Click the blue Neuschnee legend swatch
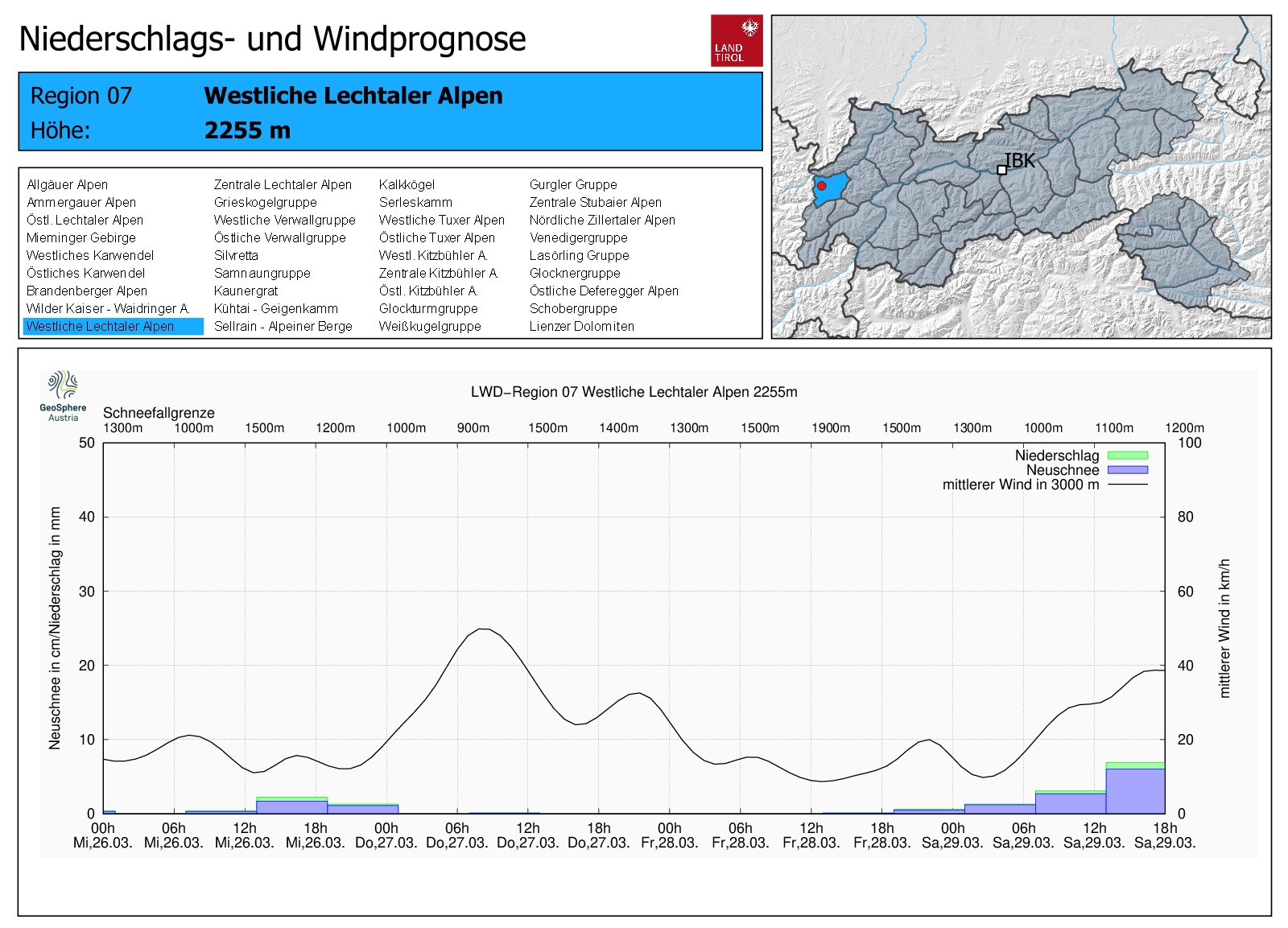The height and width of the screenshot is (928, 1288). 1127,470
